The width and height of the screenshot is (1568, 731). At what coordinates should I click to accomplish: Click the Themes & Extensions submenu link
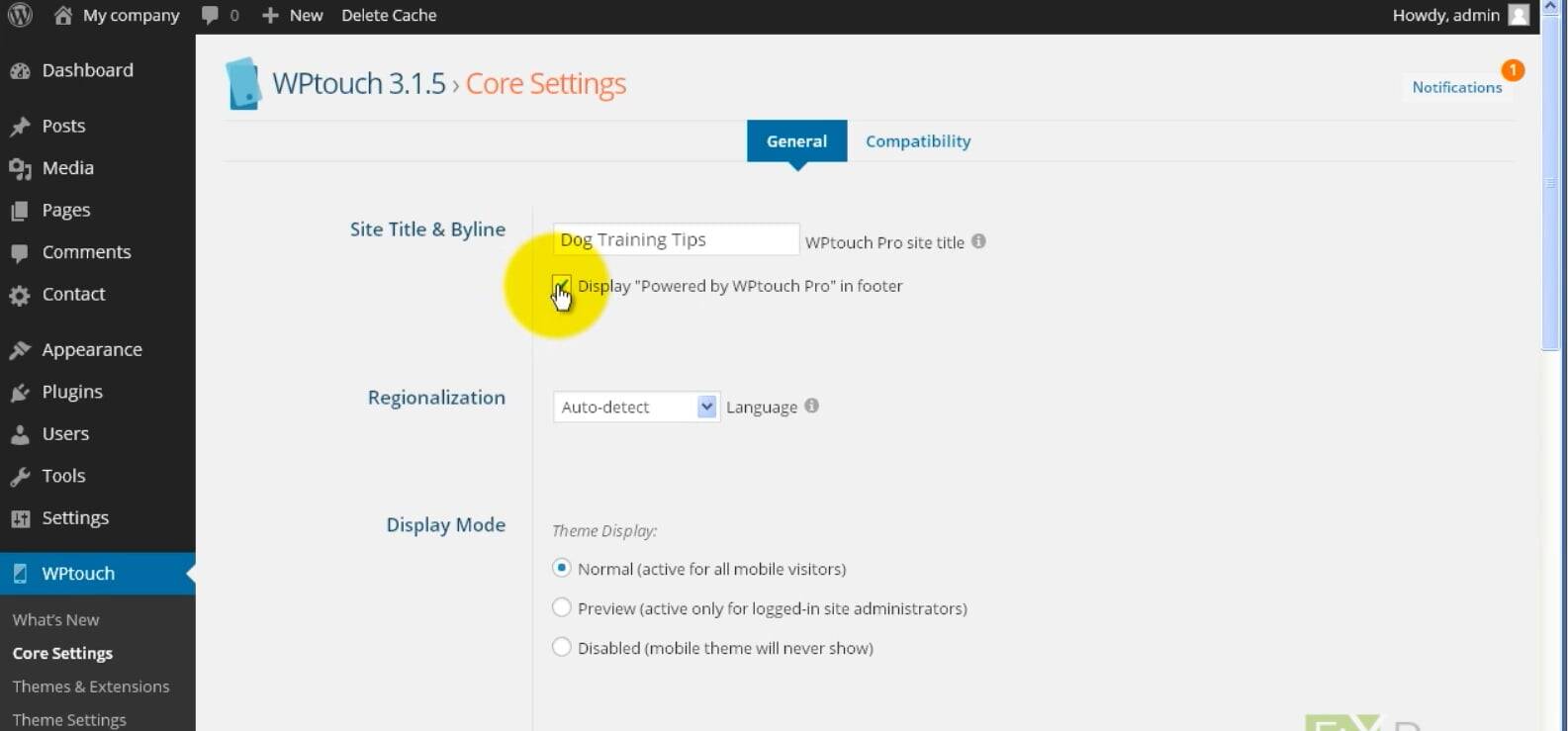pyautogui.click(x=91, y=686)
